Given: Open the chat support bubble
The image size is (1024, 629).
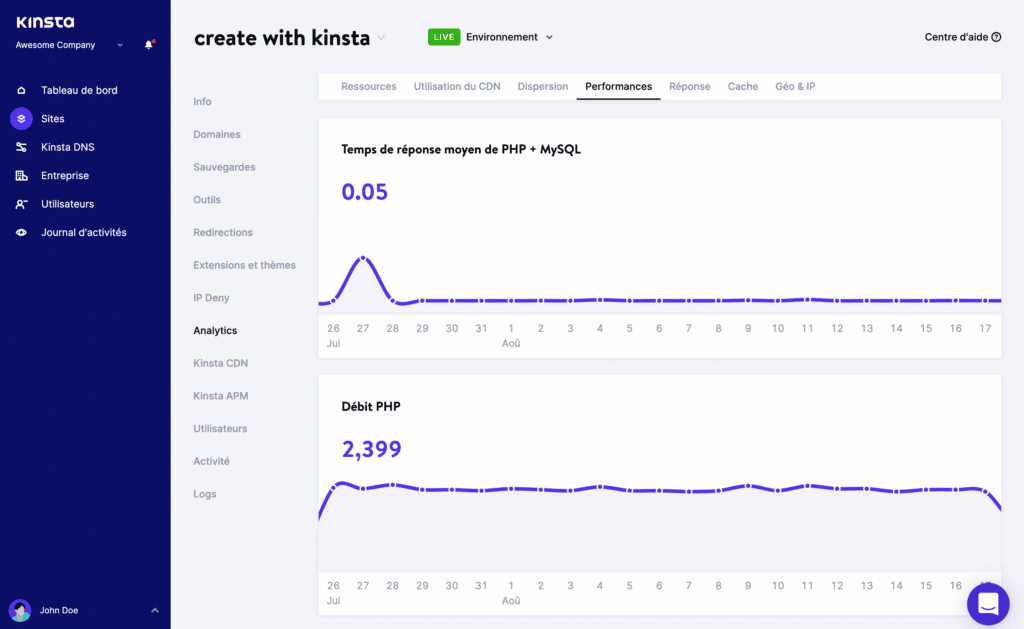Looking at the screenshot, I should point(988,603).
